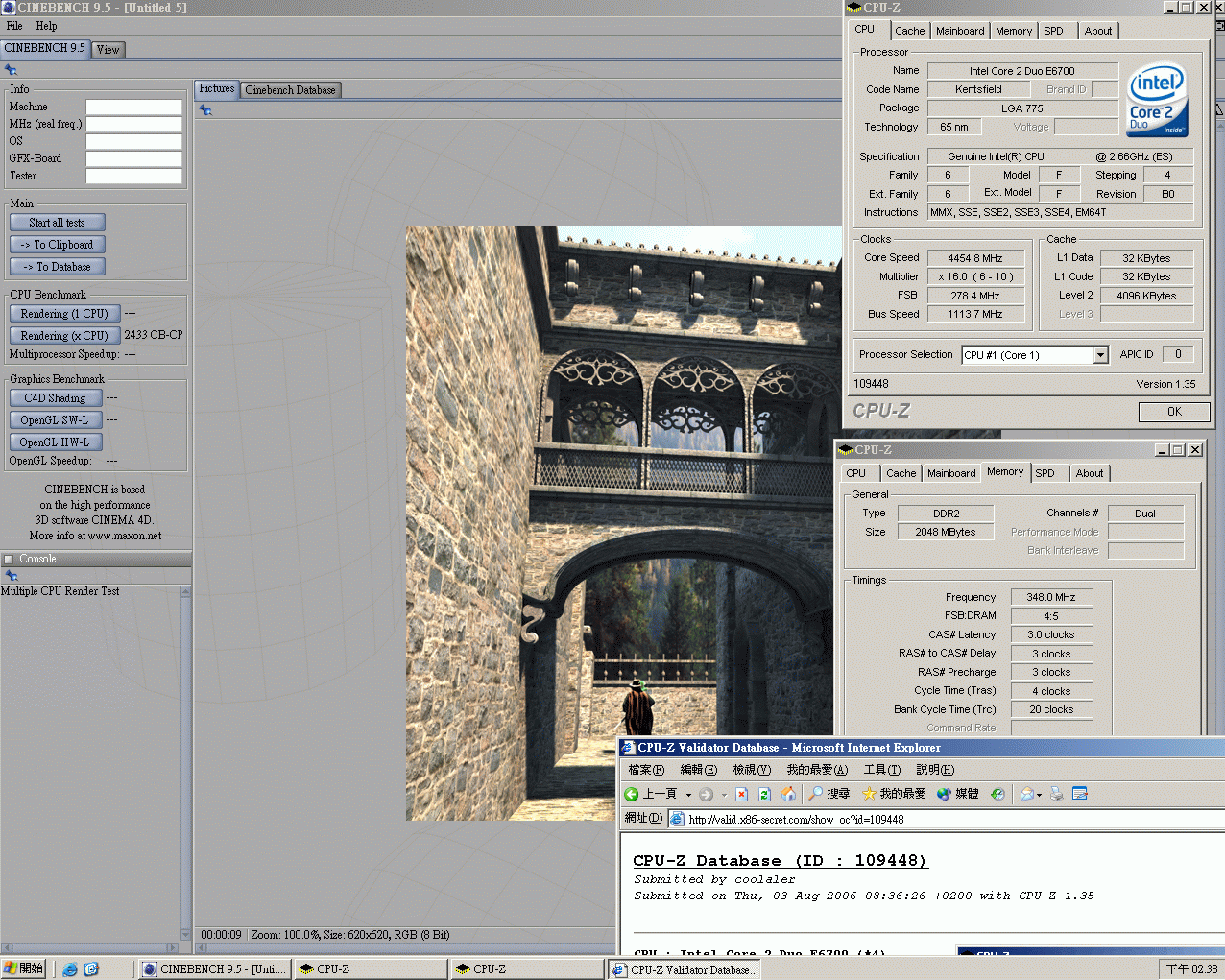This screenshot has height=980, width=1225.
Task: Run the OpenGL HW-L benchmark
Action: (55, 442)
